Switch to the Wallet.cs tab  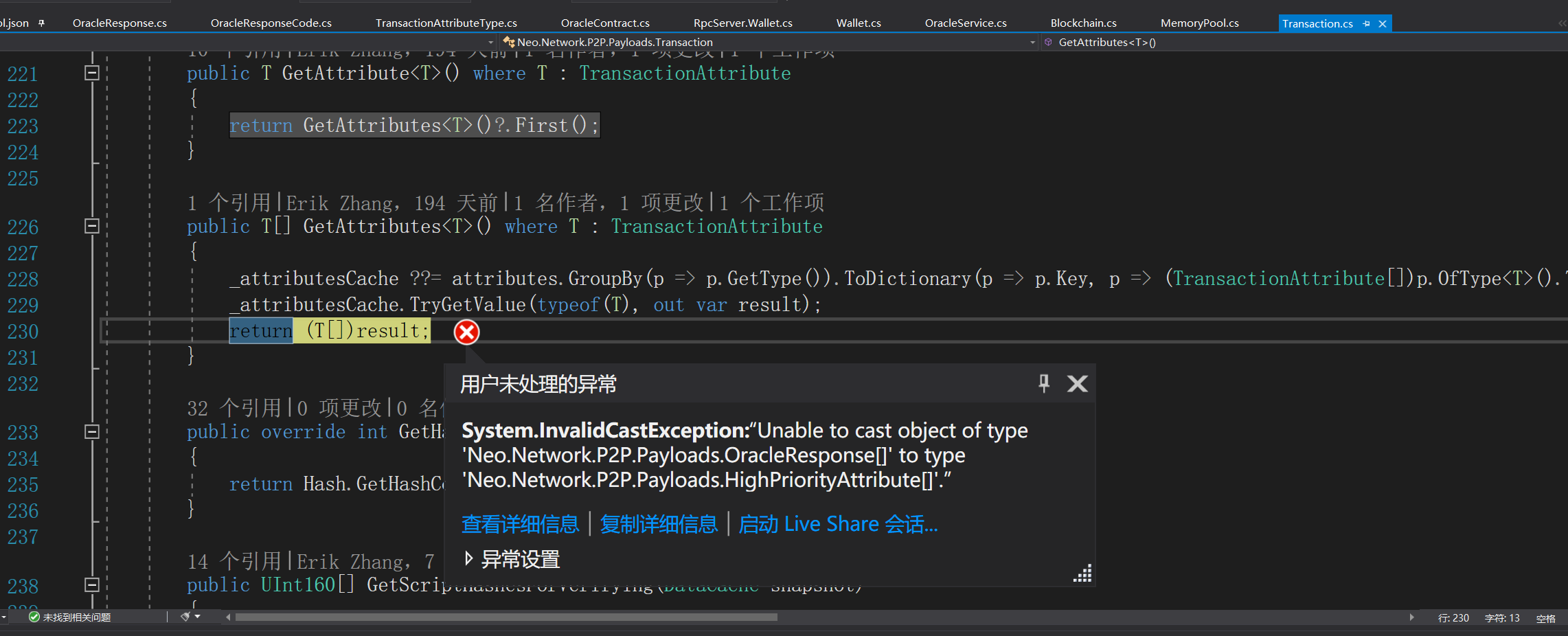pyautogui.click(x=859, y=23)
